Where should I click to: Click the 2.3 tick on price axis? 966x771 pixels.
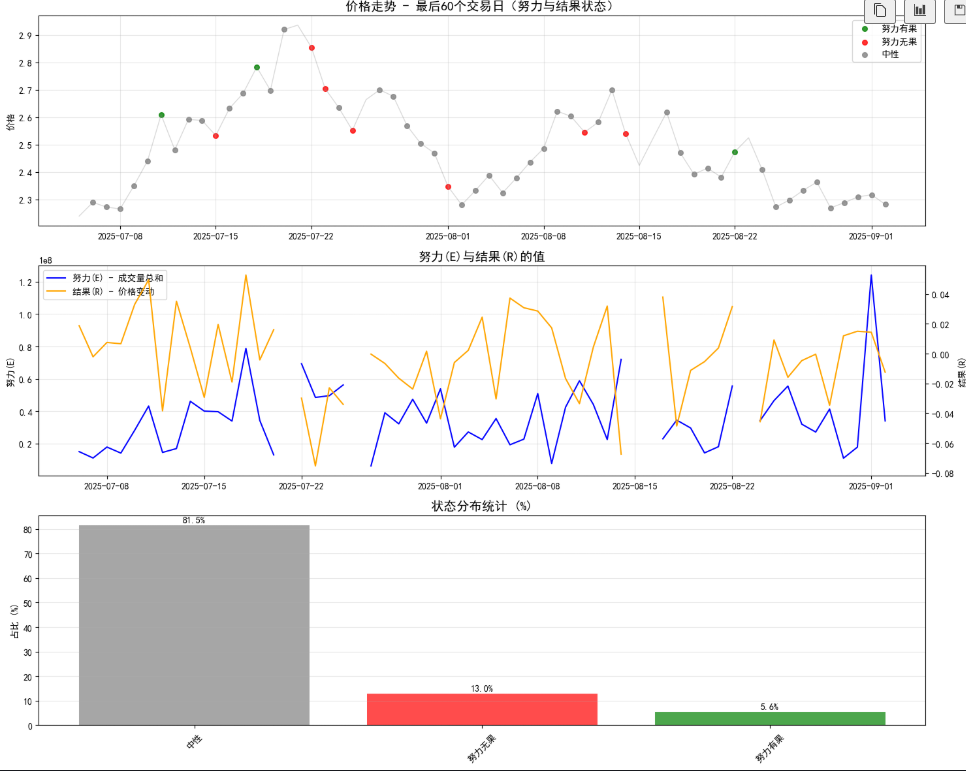point(25,200)
